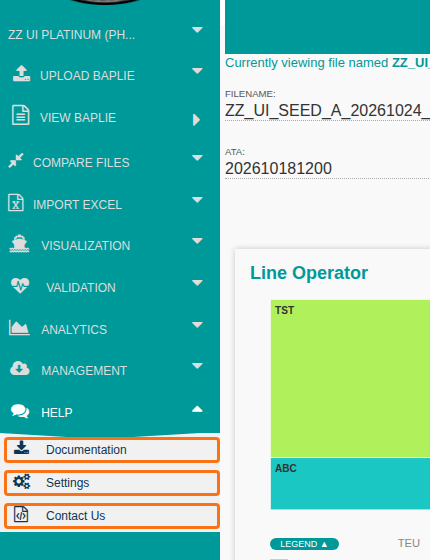Open the MANAGEMENT menu item
The height and width of the screenshot is (560, 430).
84,371
